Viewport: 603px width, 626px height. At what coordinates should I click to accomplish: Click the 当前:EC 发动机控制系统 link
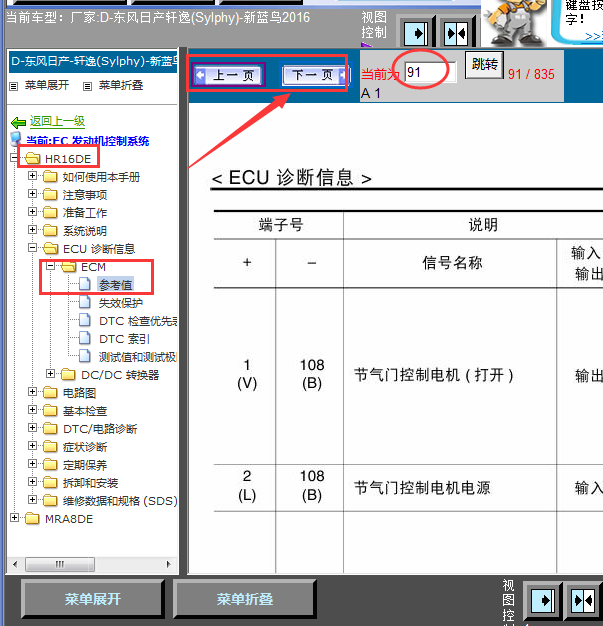pos(88,141)
